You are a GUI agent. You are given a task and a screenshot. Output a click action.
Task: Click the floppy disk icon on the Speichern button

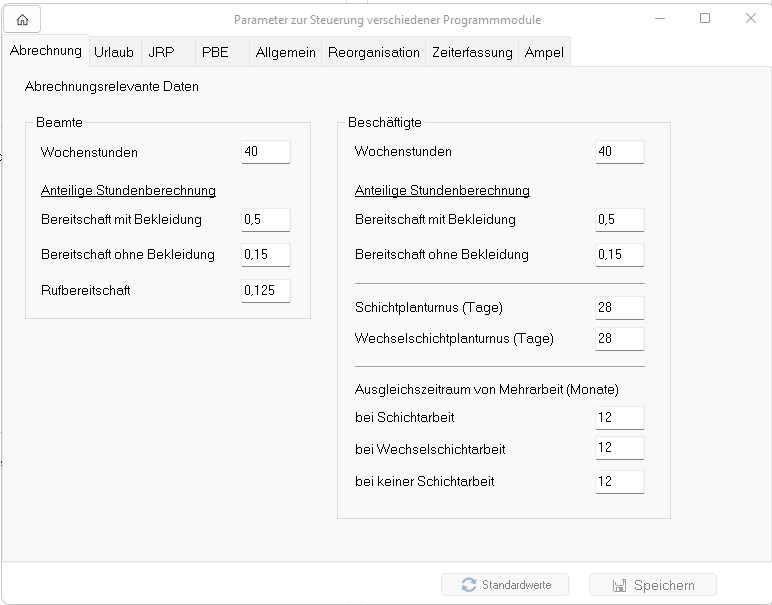click(x=619, y=585)
